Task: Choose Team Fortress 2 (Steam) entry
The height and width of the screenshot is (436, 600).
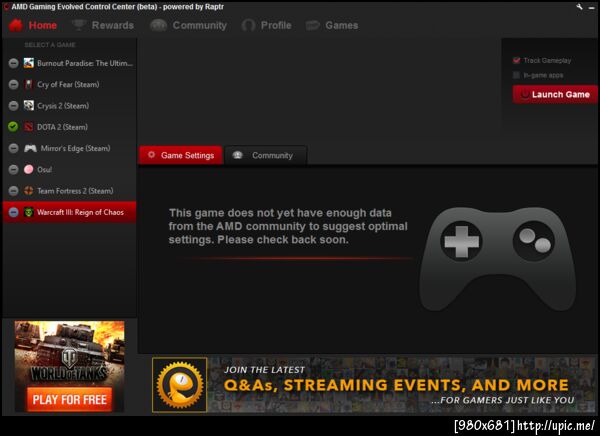Action: (69, 191)
